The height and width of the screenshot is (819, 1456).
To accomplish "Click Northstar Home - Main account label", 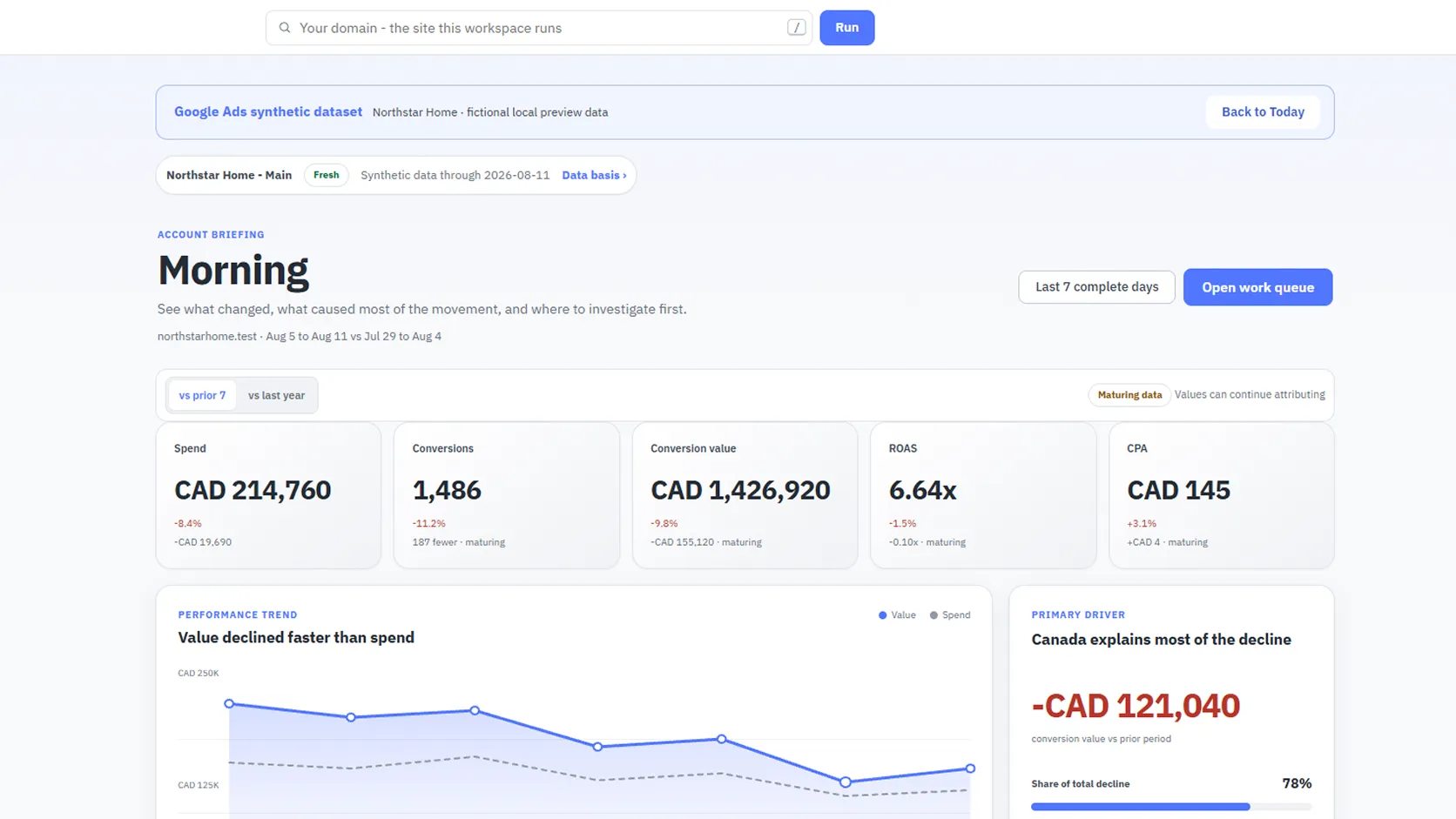I will (x=229, y=175).
